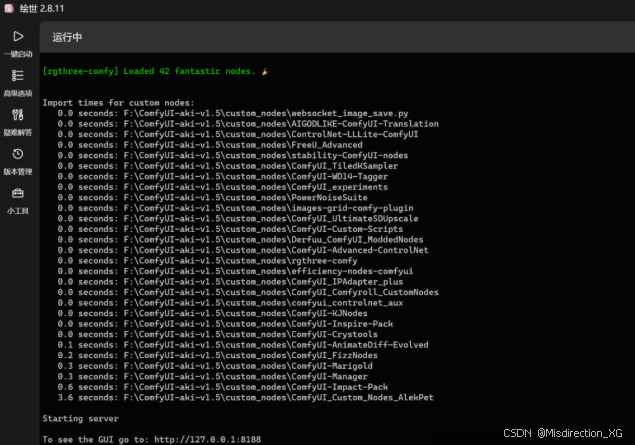Click the PowerNoiseSuite log line

point(213,198)
